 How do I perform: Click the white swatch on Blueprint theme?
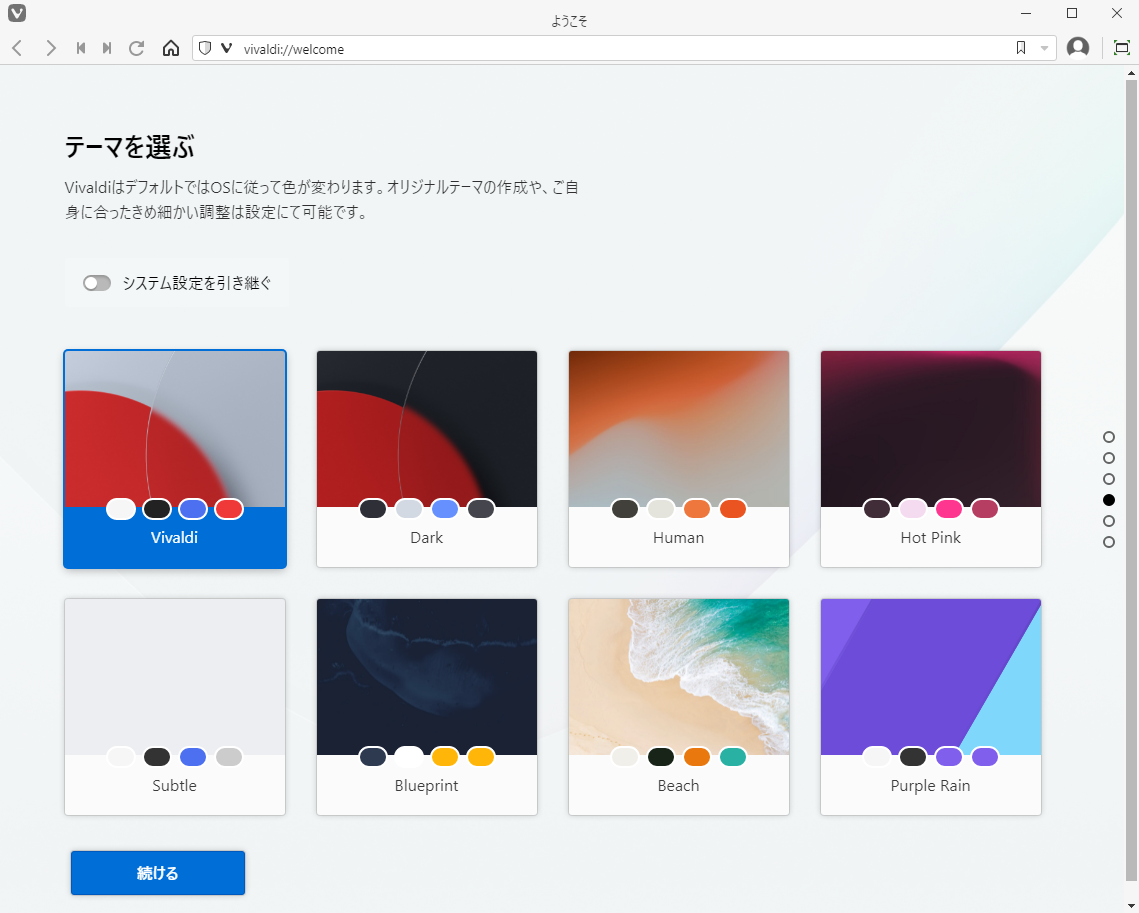pyautogui.click(x=409, y=757)
